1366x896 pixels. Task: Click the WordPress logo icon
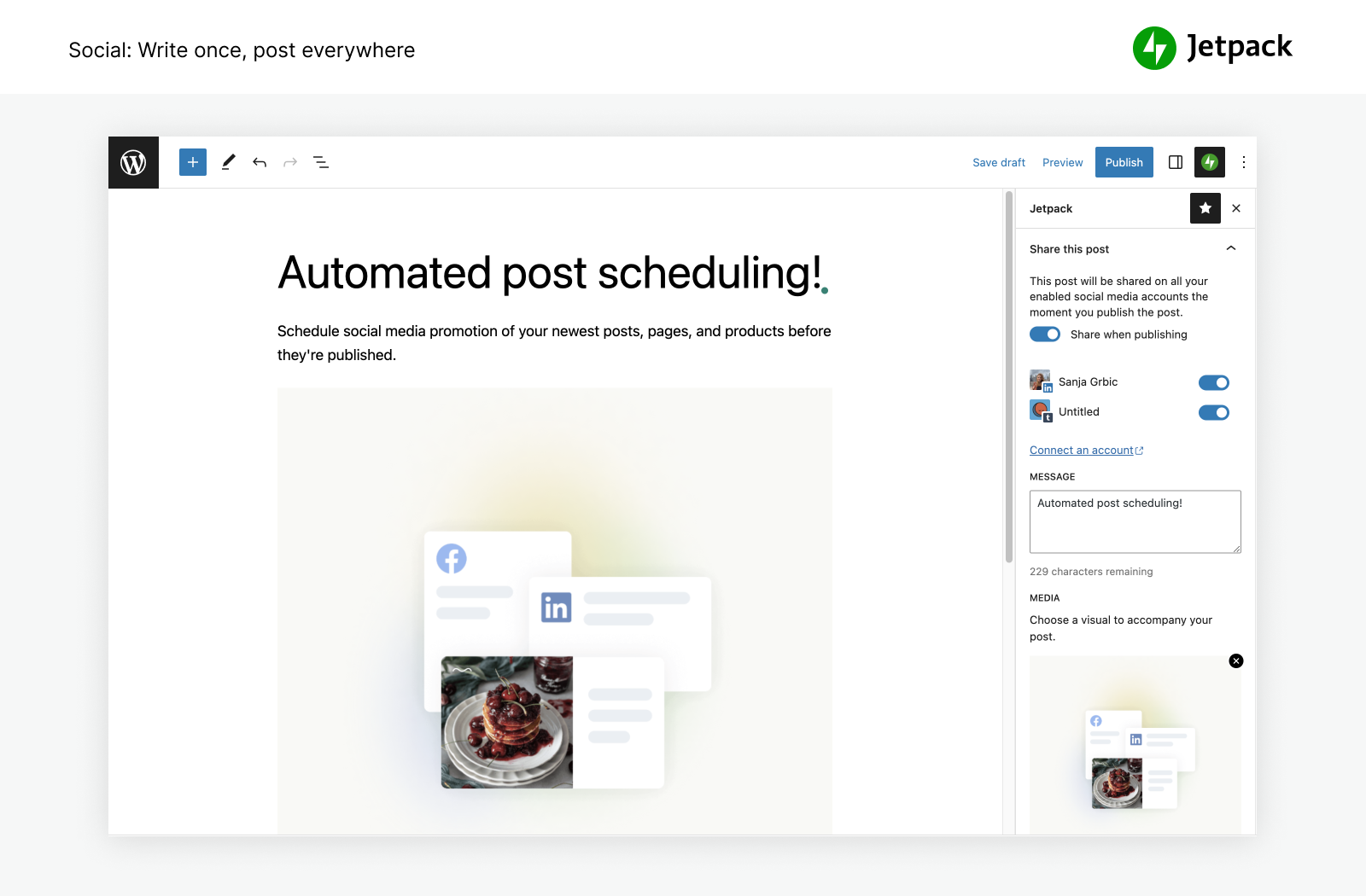point(133,162)
